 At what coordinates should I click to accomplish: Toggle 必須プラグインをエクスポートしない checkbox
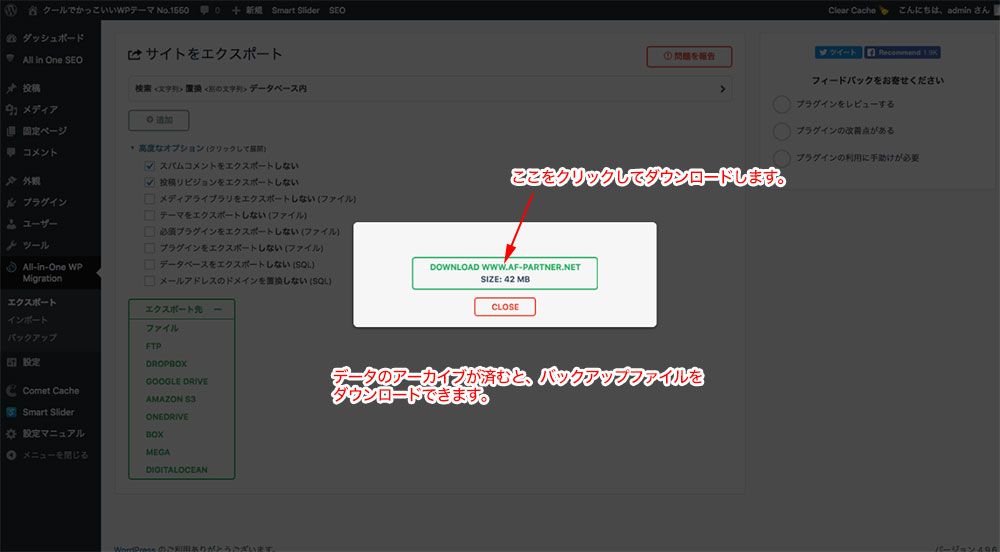point(149,231)
